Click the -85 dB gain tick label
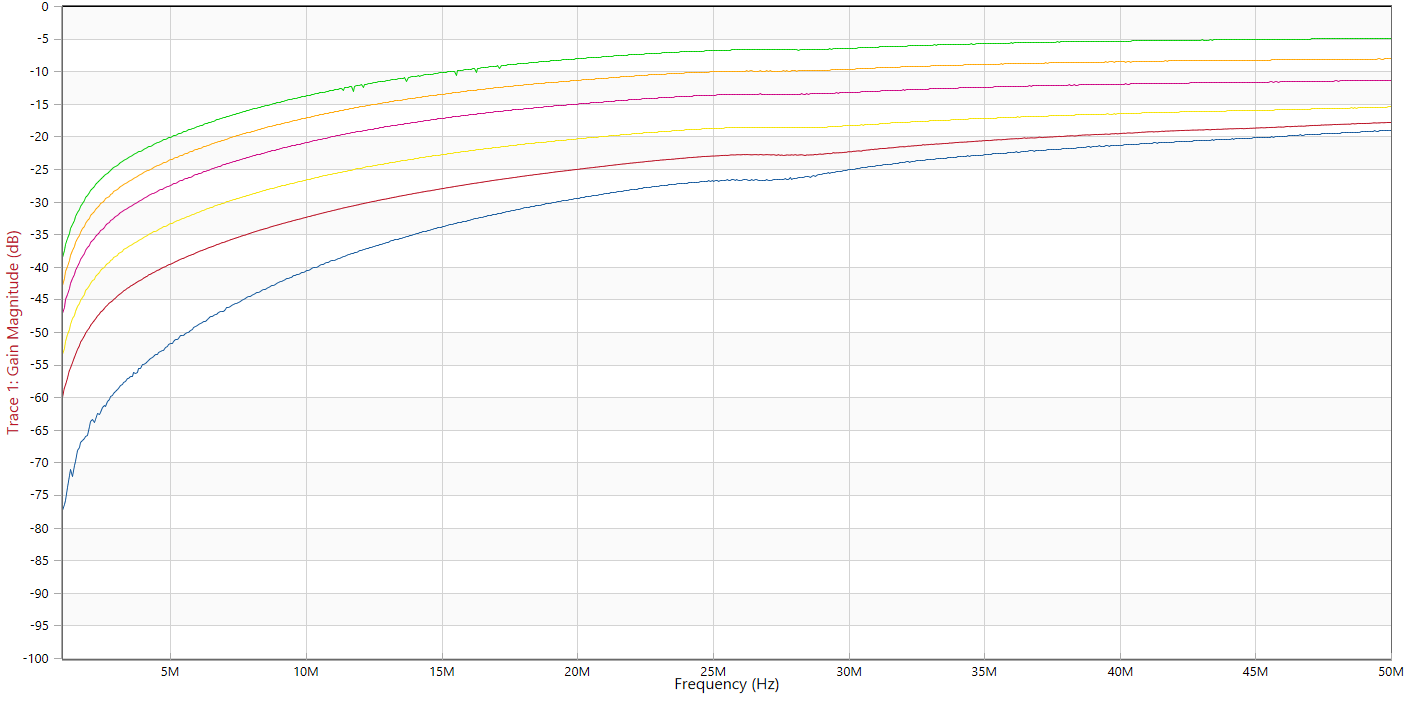Viewport: 1411px width, 701px height. pos(38,561)
